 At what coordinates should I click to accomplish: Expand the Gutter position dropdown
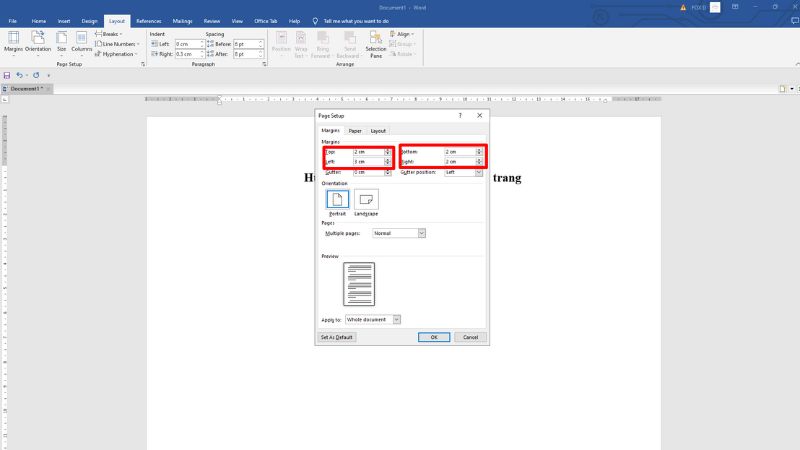tap(478, 172)
